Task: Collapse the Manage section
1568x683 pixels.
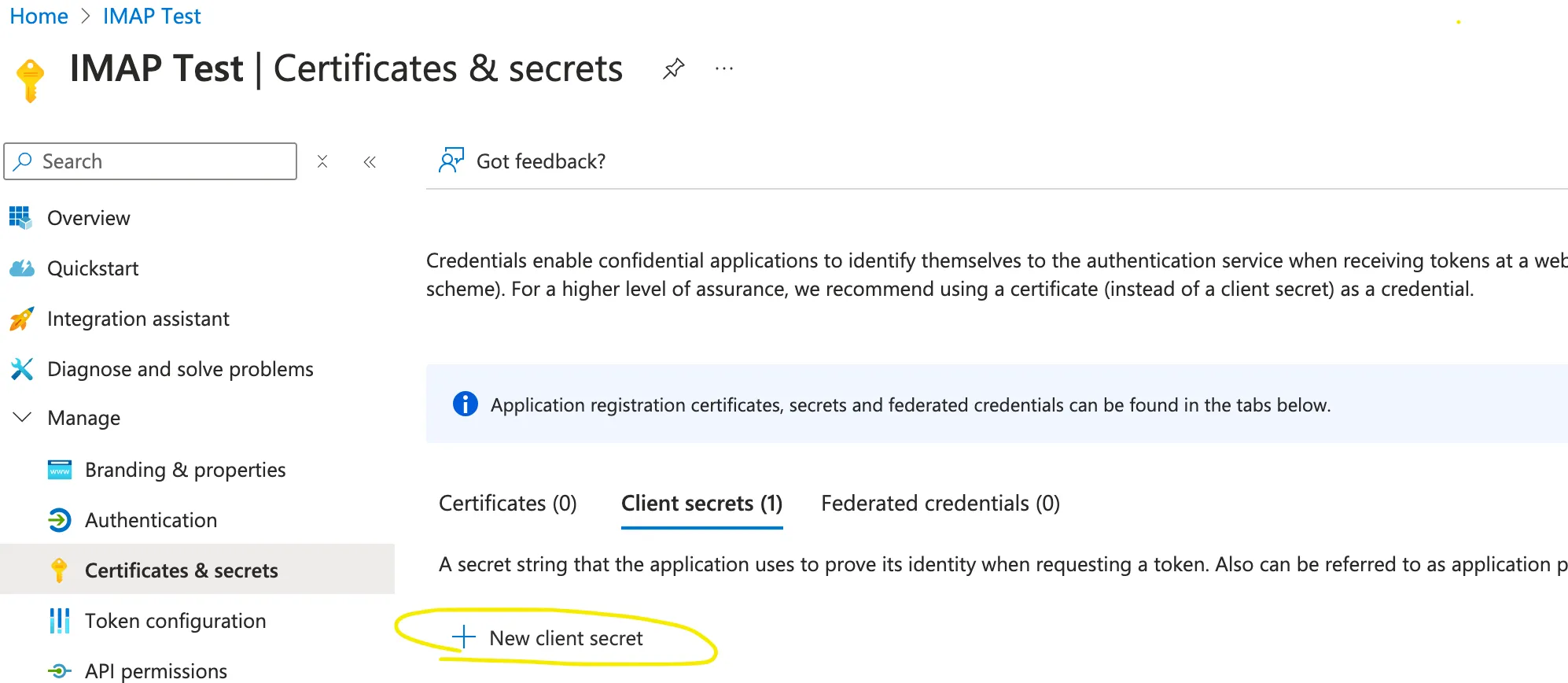Action: coord(23,417)
